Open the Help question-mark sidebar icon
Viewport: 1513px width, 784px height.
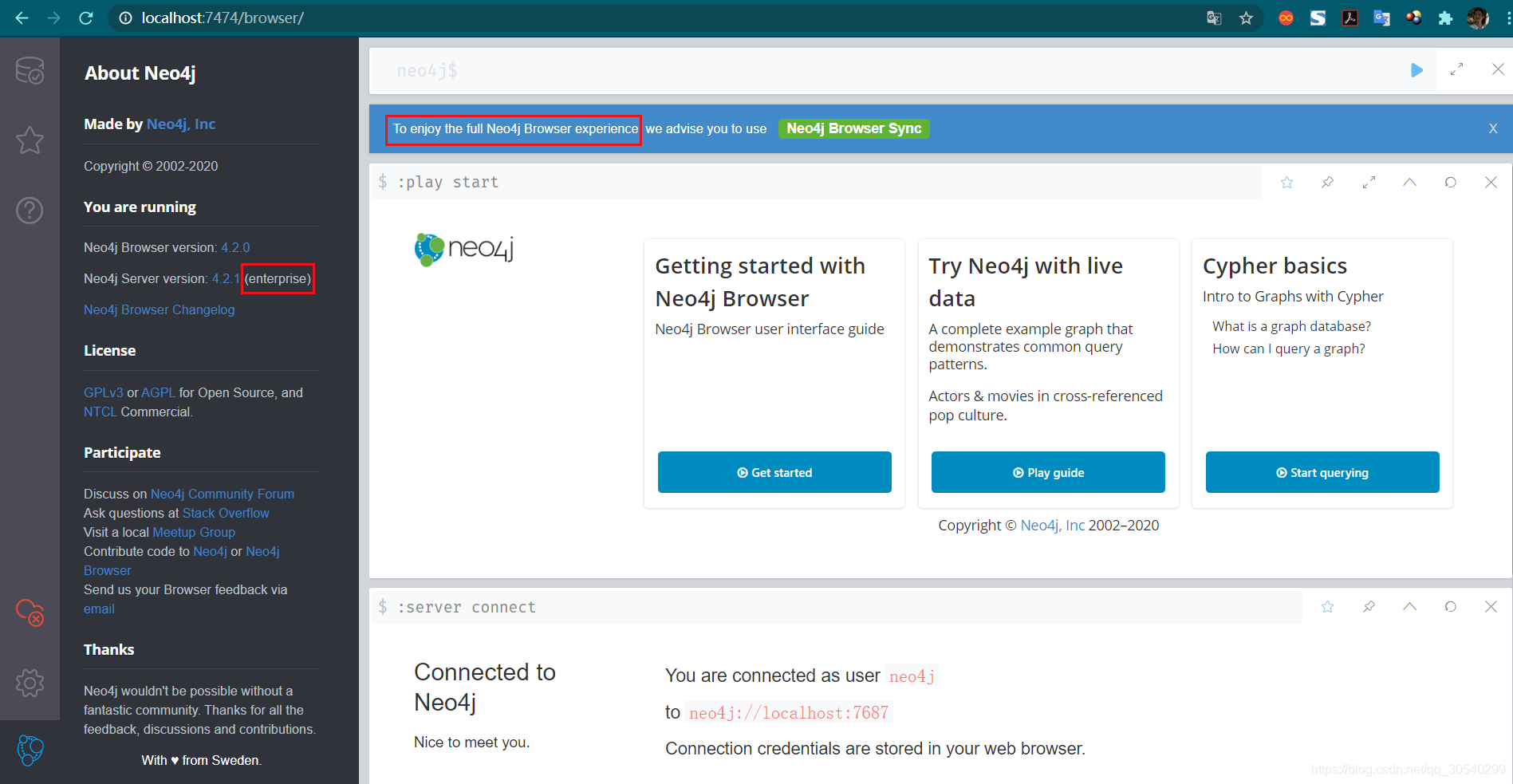pyautogui.click(x=30, y=211)
